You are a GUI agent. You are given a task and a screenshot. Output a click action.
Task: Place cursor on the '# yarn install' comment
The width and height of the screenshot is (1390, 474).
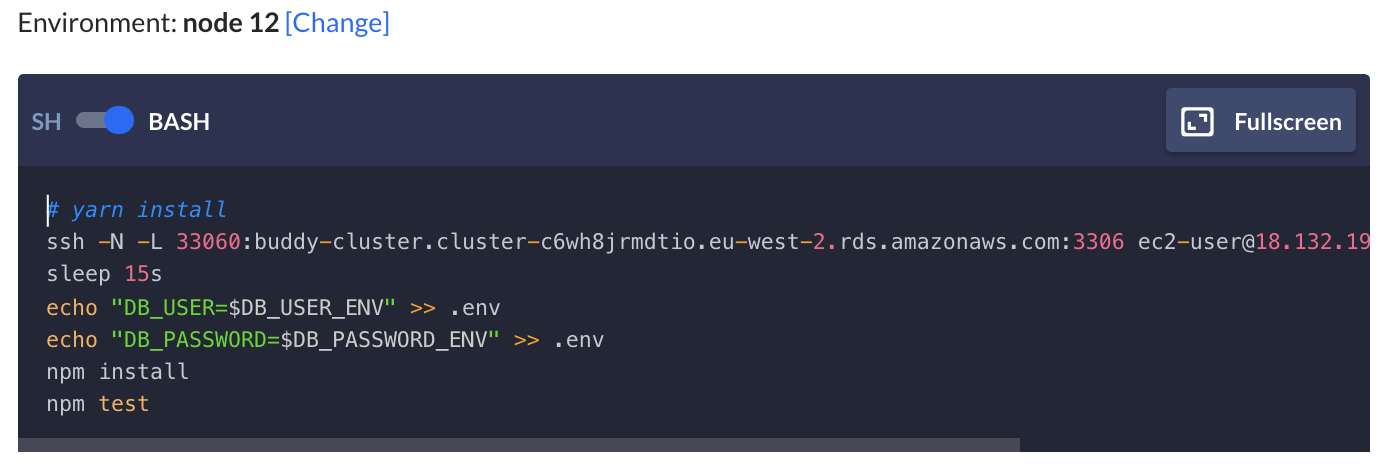[x=137, y=210]
